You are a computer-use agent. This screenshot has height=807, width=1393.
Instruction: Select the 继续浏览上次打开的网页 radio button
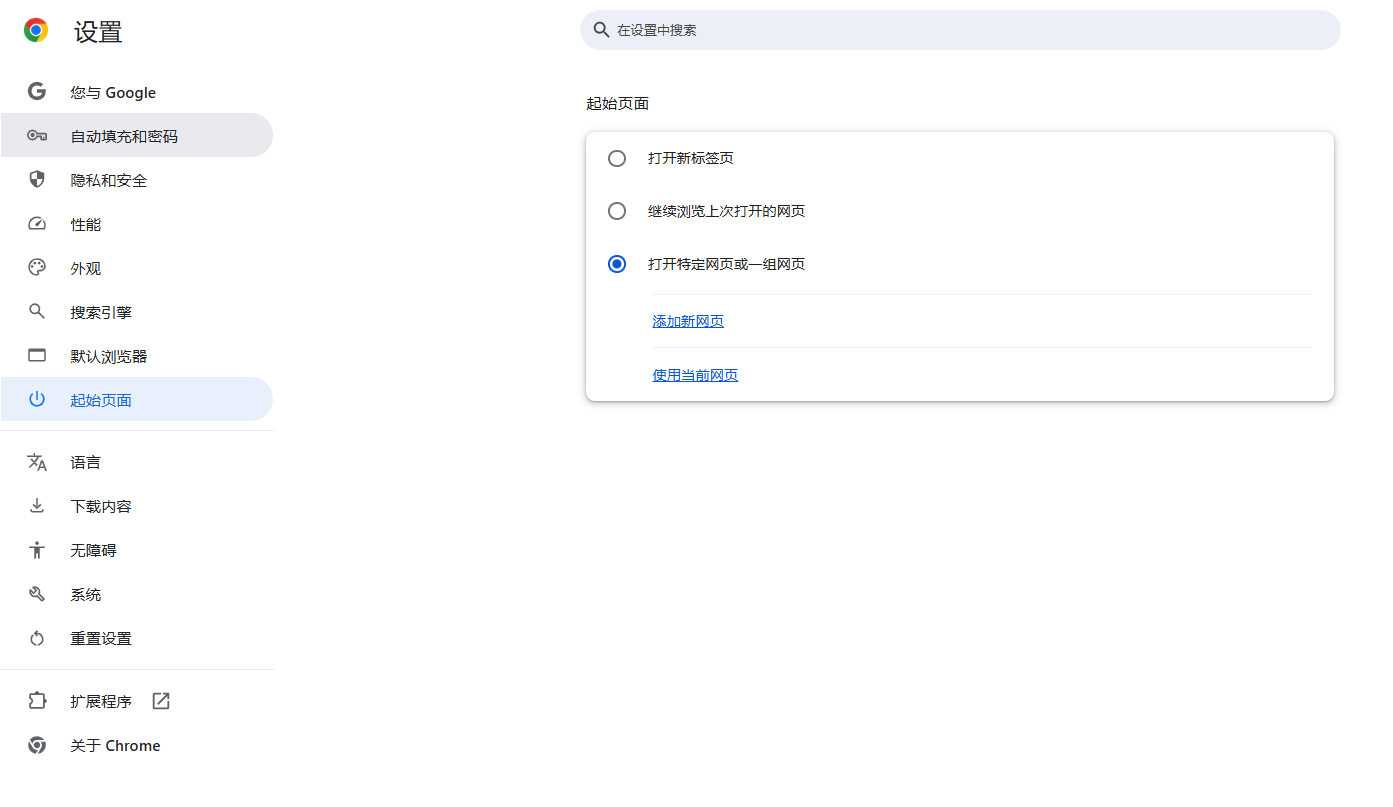click(x=617, y=211)
